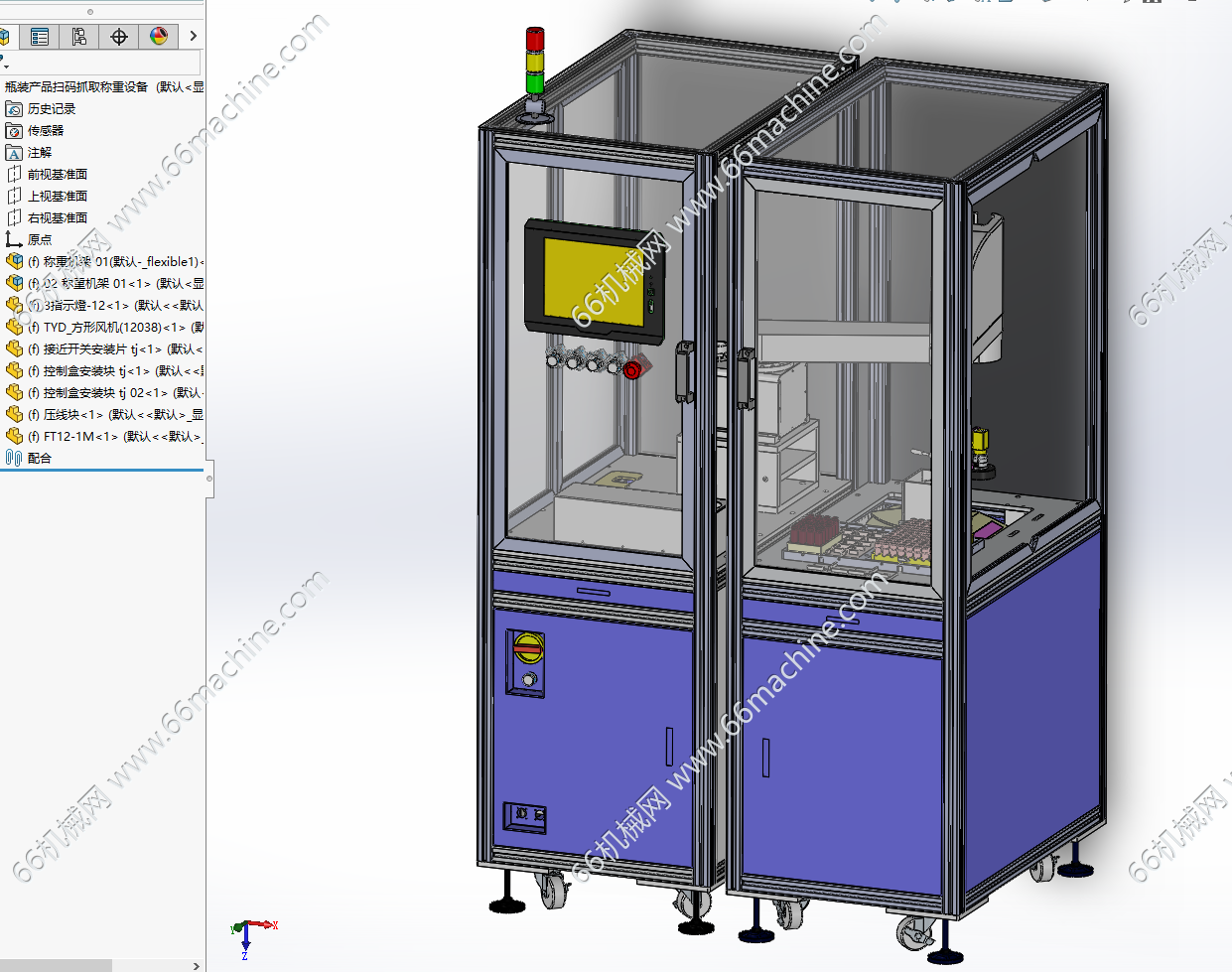Select the 右视基准面 plane
Image resolution: width=1232 pixels, height=972 pixels.
57,218
